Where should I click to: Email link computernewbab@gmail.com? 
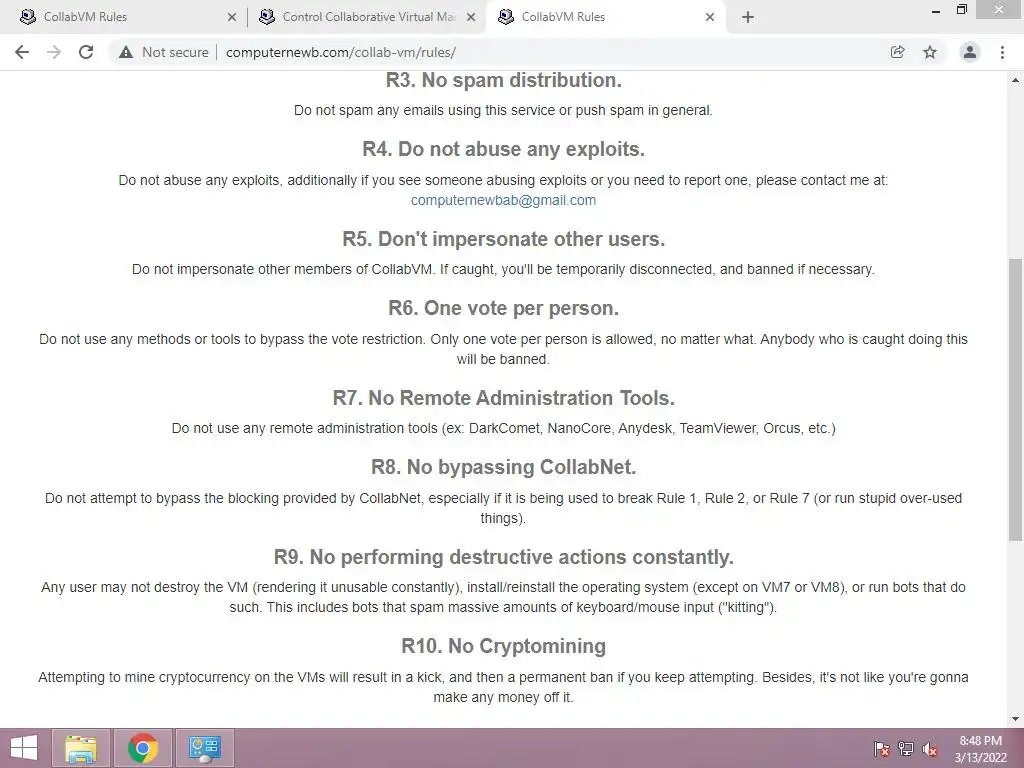pyautogui.click(x=503, y=200)
